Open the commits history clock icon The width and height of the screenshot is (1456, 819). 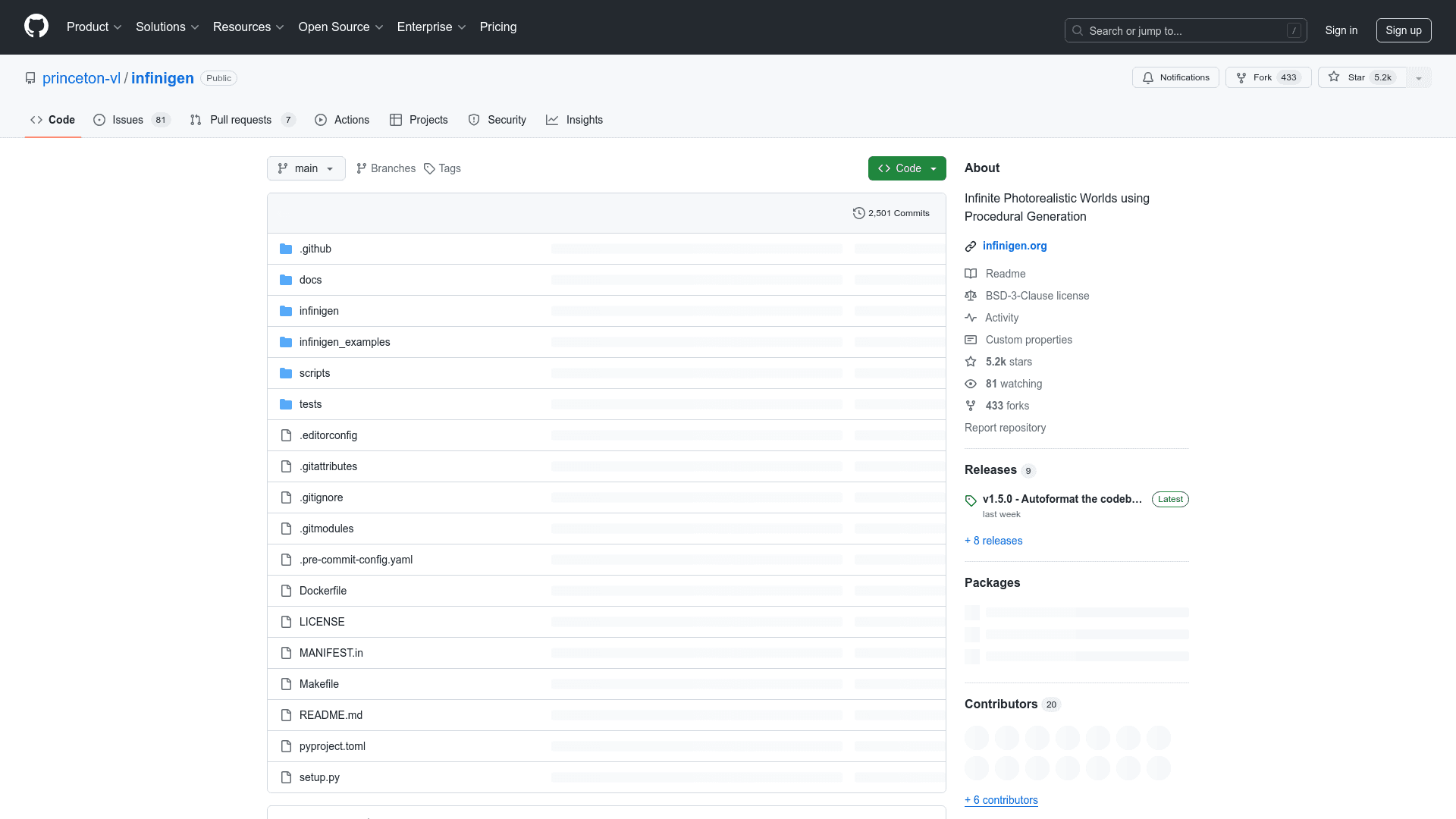coord(858,213)
